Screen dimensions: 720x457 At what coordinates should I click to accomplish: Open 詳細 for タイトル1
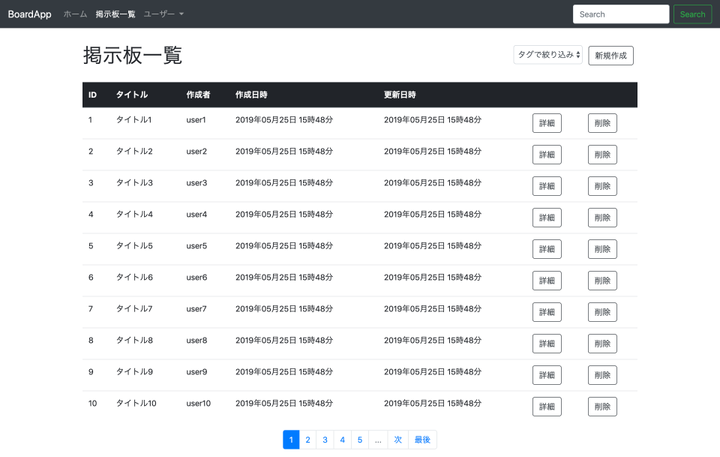pos(547,123)
